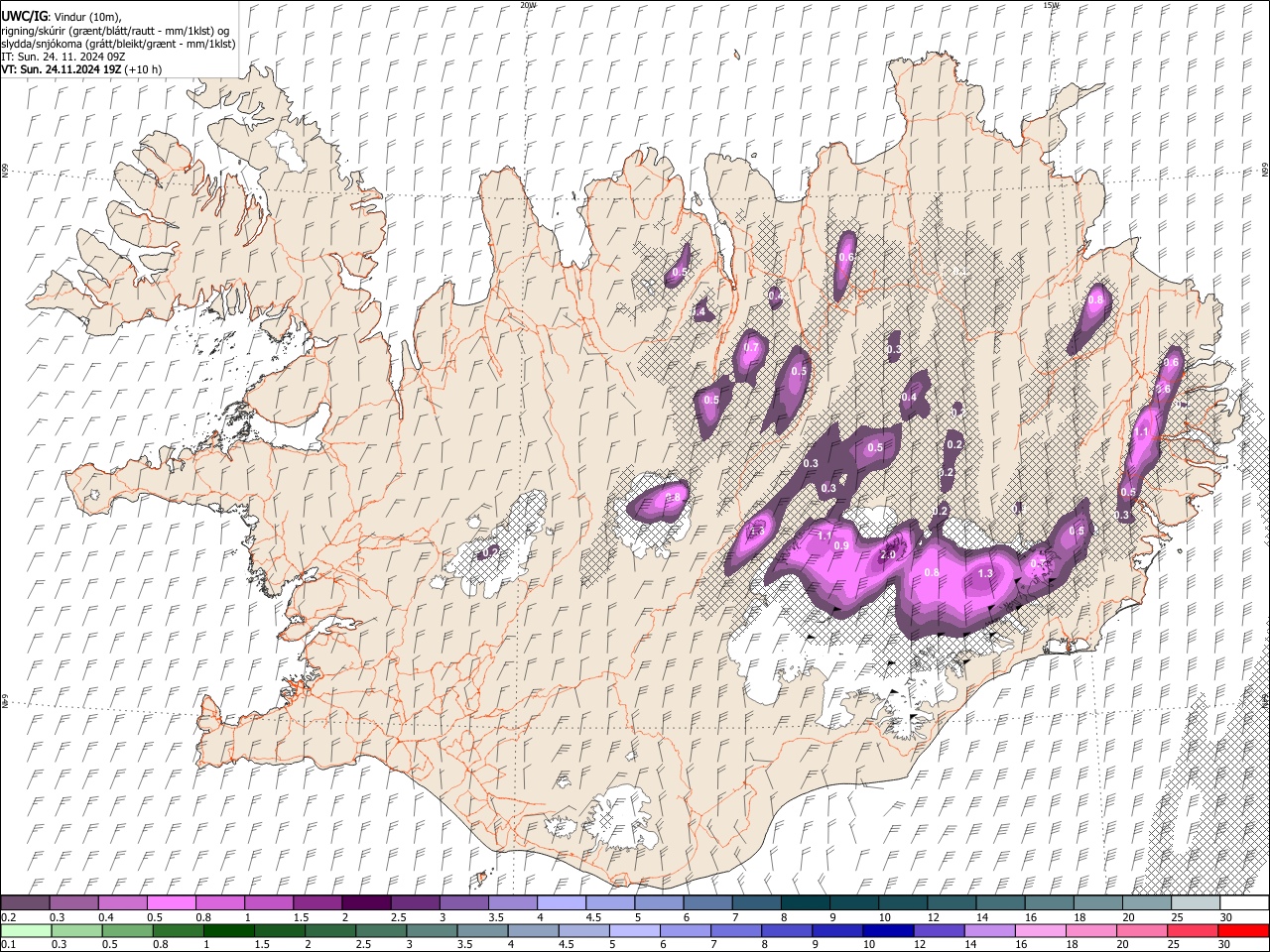Viewport: 1270px width, 952px height.
Task: Click the 0.2 dark mauve snow scale swatch
Action: tap(26, 902)
